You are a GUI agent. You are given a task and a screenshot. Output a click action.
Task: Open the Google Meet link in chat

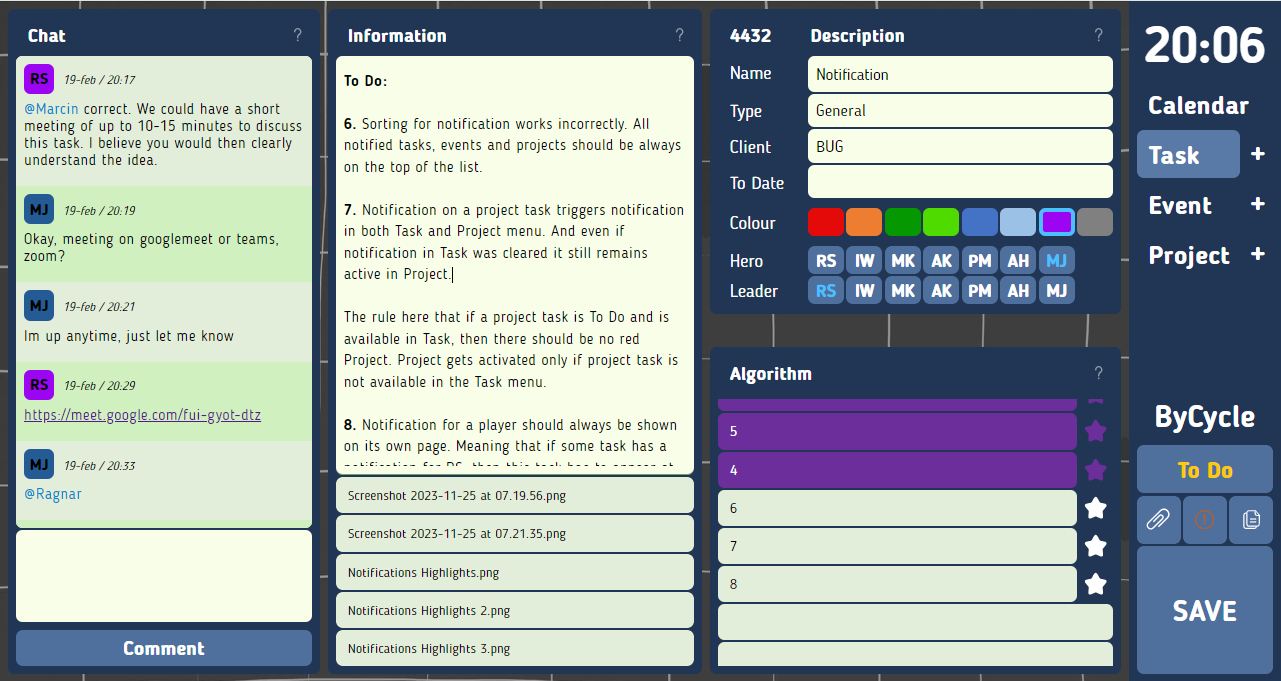142,414
